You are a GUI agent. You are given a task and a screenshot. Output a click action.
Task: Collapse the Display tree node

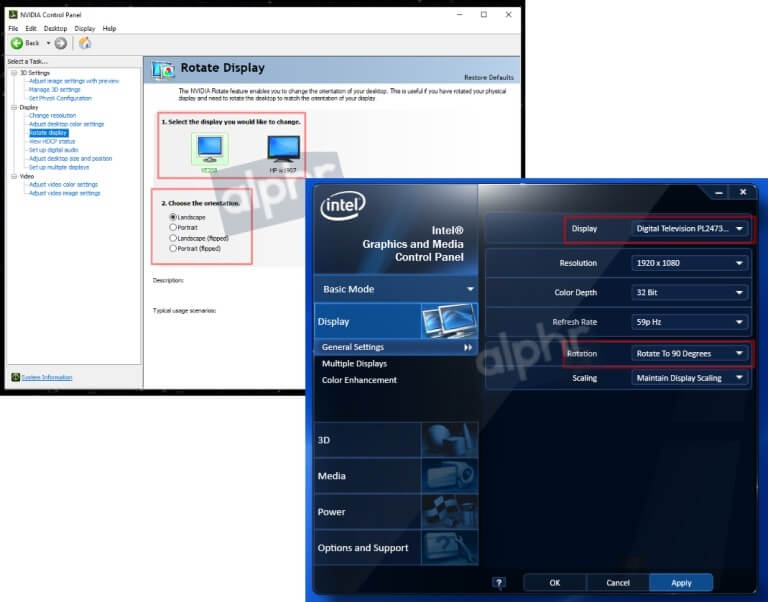pos(14,107)
